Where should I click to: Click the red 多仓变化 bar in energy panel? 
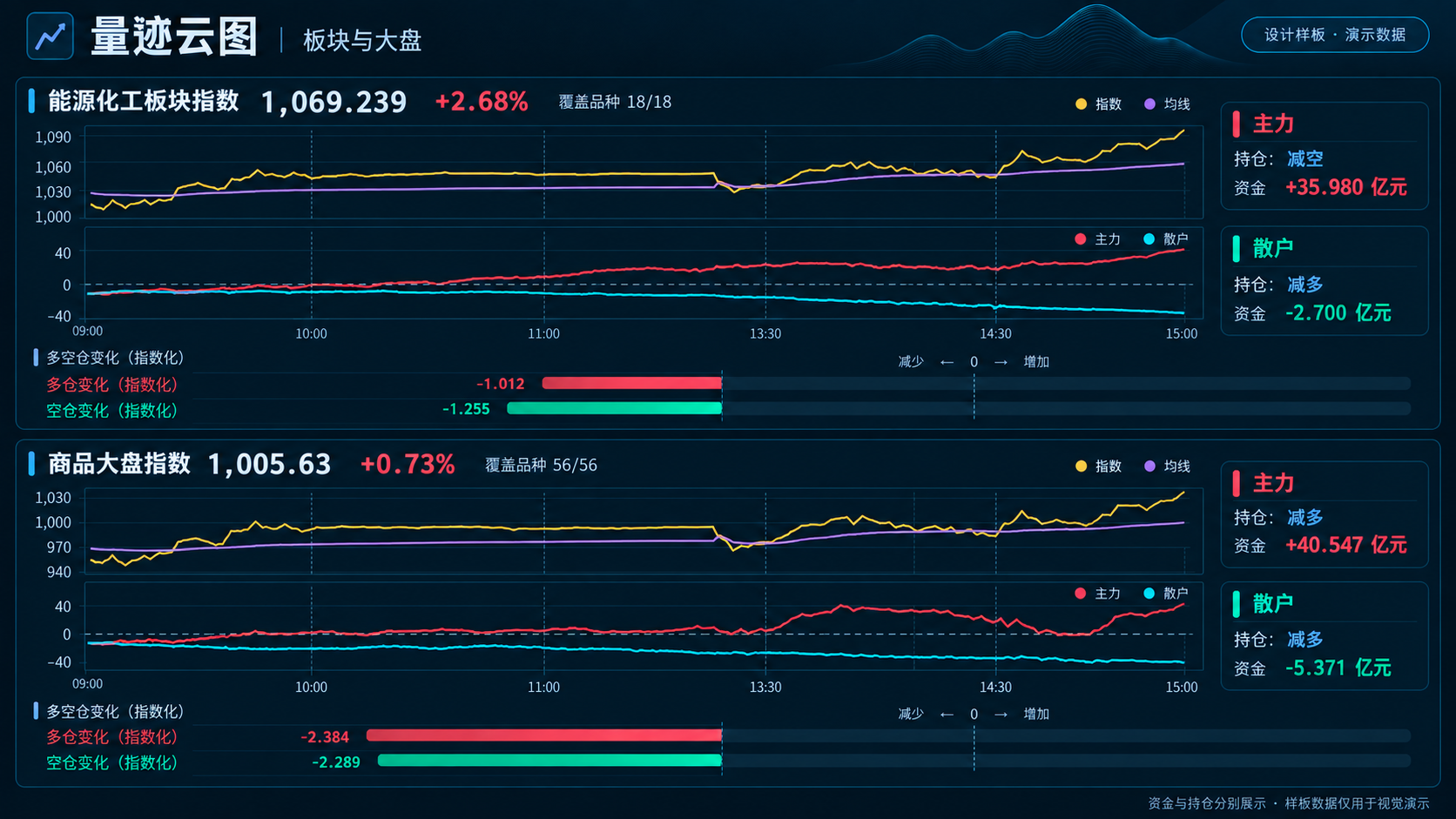pos(632,383)
